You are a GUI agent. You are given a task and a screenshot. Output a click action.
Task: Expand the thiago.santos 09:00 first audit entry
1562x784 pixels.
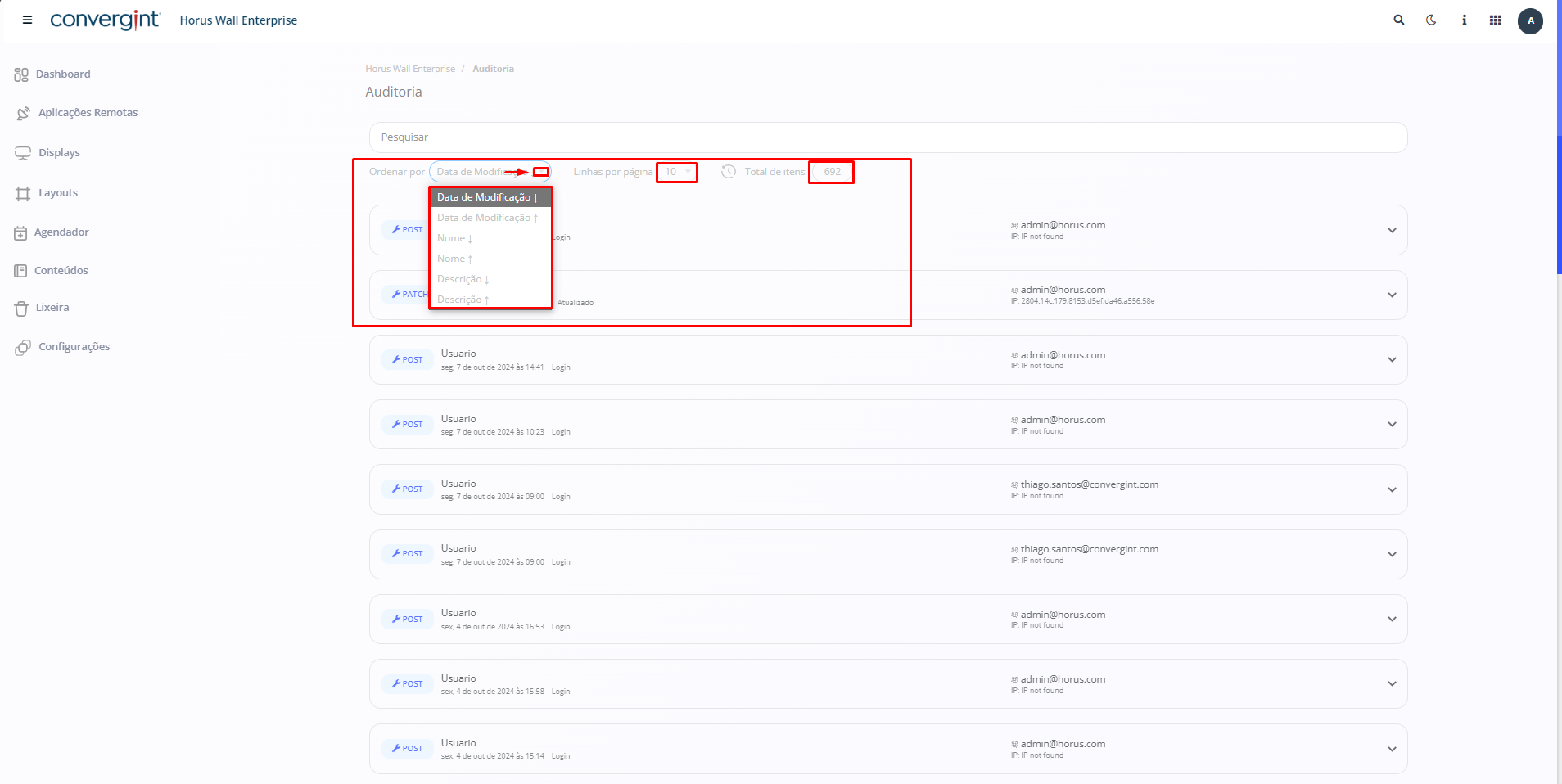click(x=1392, y=489)
